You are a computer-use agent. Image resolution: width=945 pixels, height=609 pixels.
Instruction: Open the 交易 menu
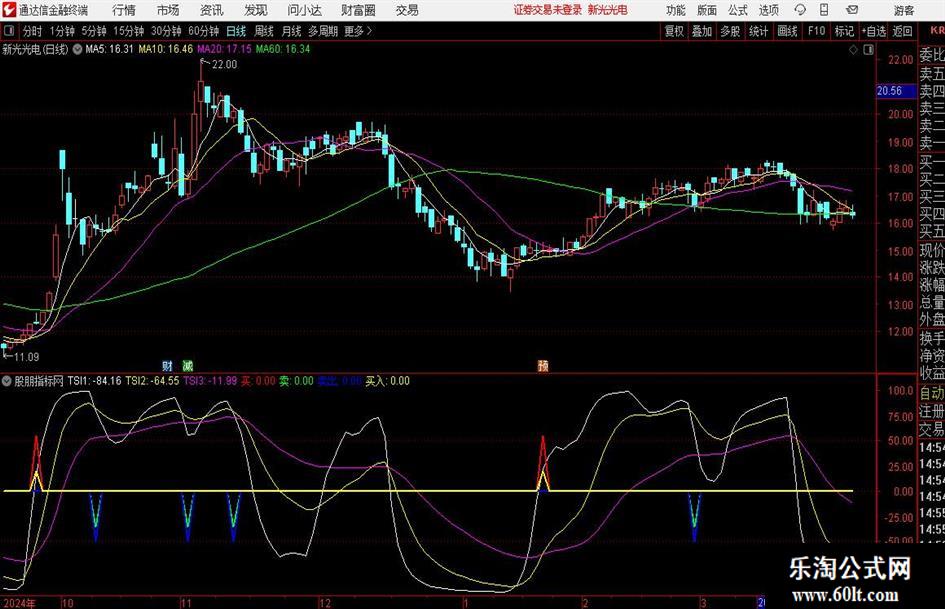[x=407, y=10]
